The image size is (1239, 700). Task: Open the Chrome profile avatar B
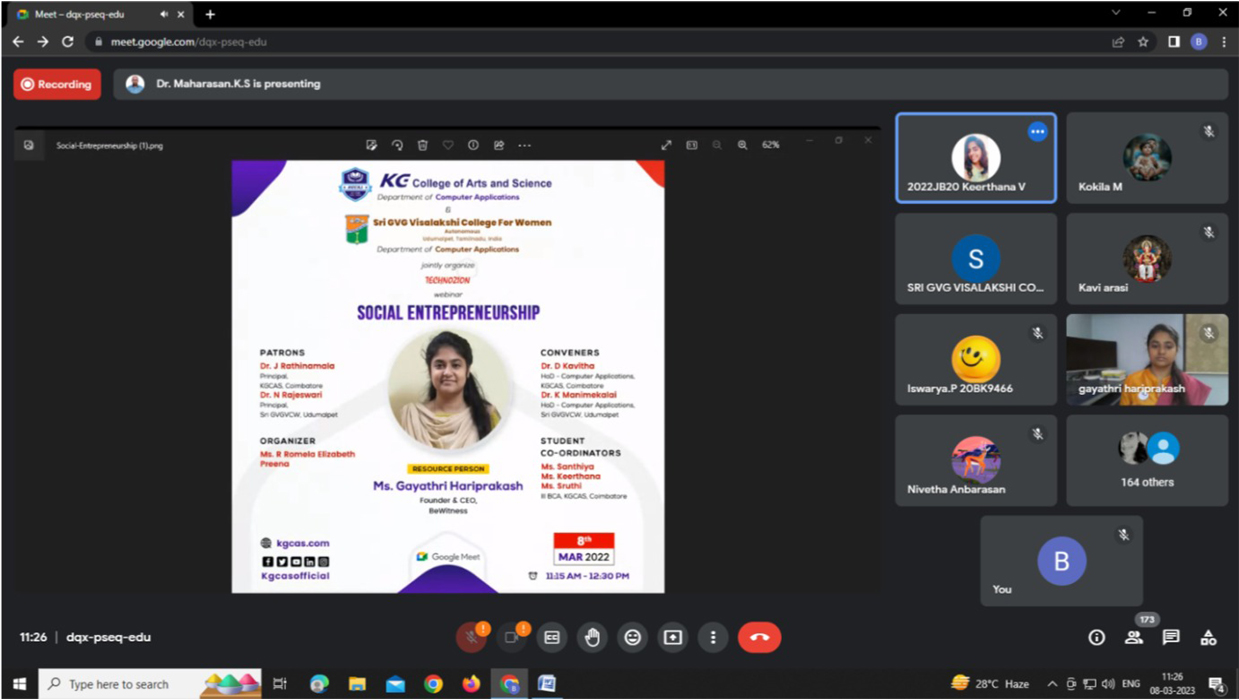coord(1199,42)
